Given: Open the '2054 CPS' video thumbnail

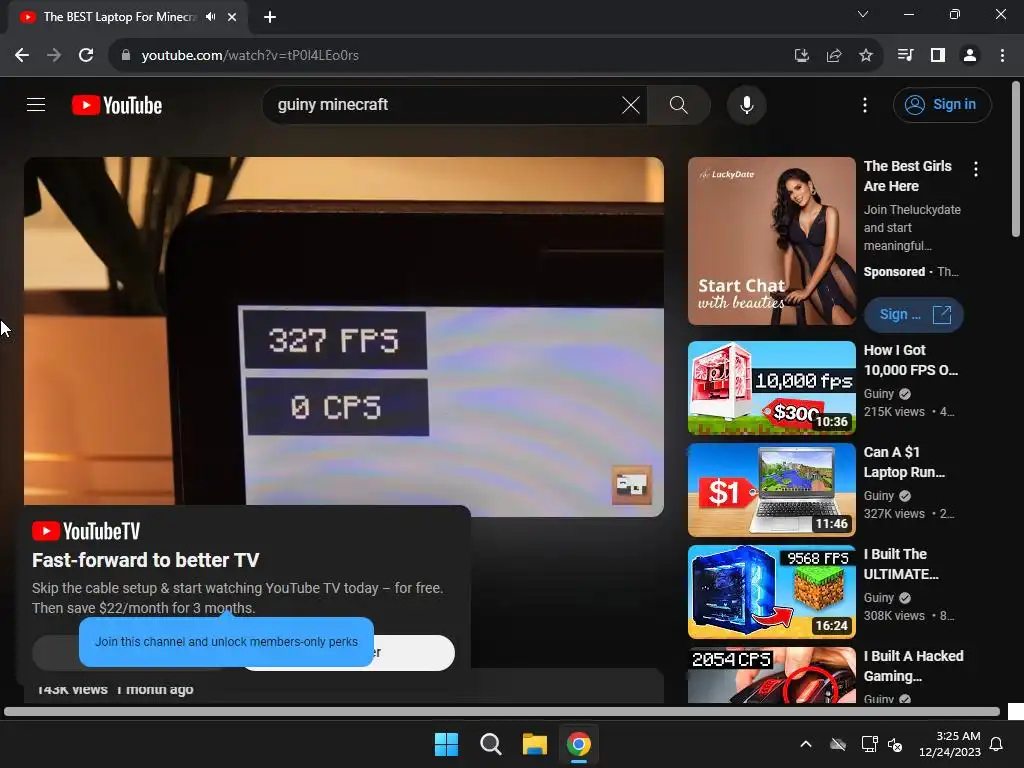Looking at the screenshot, I should coord(771,675).
